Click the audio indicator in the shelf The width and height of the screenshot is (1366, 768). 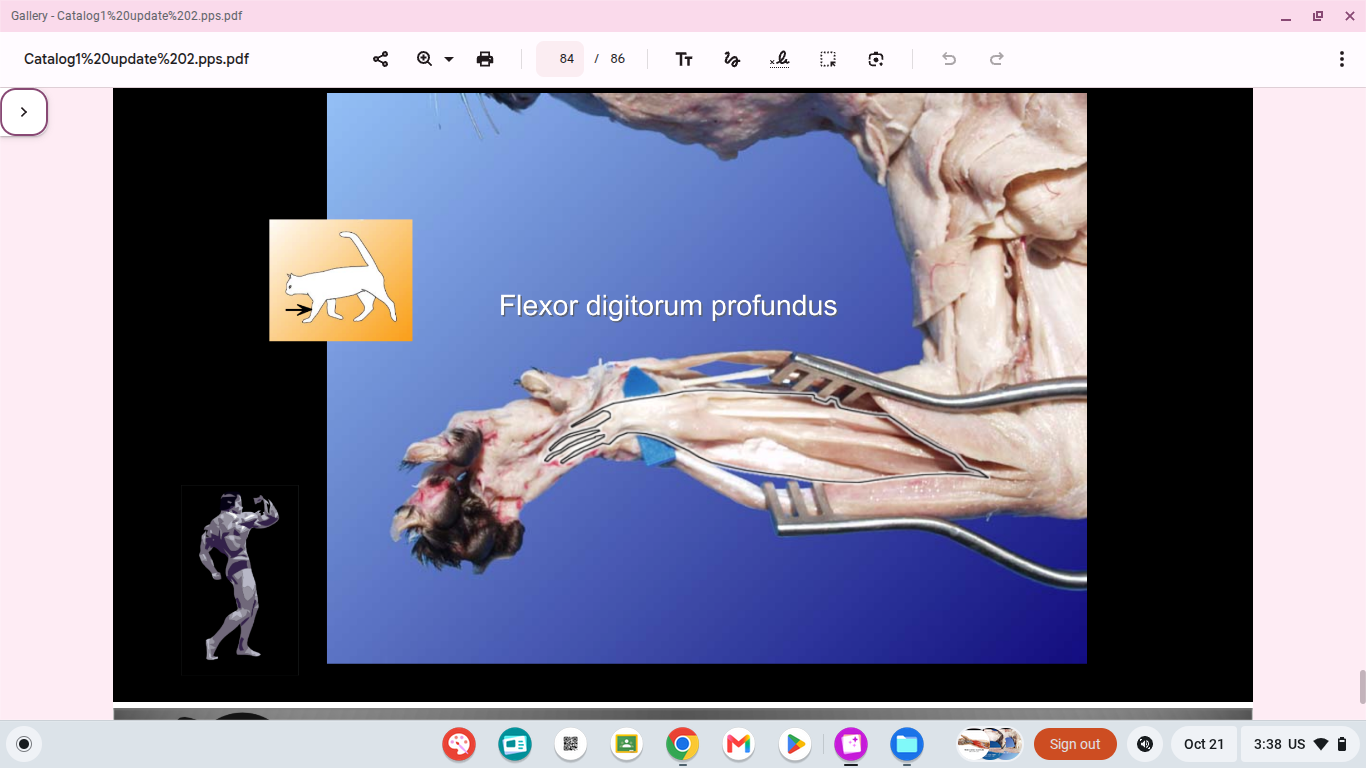pos(1145,744)
